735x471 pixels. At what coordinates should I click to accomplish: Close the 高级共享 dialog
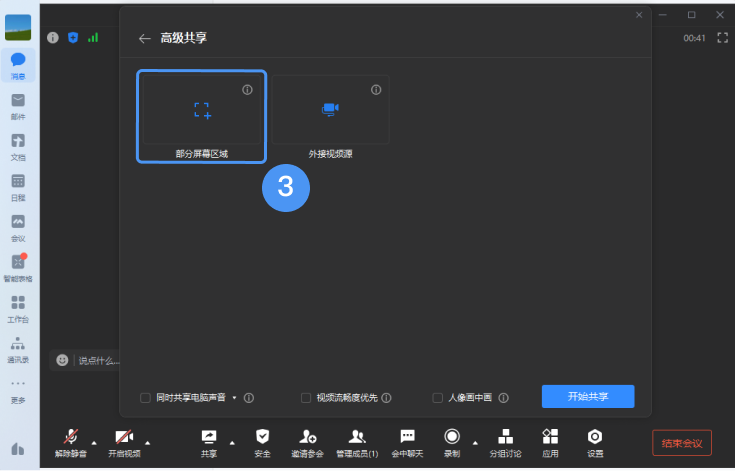[x=639, y=15]
